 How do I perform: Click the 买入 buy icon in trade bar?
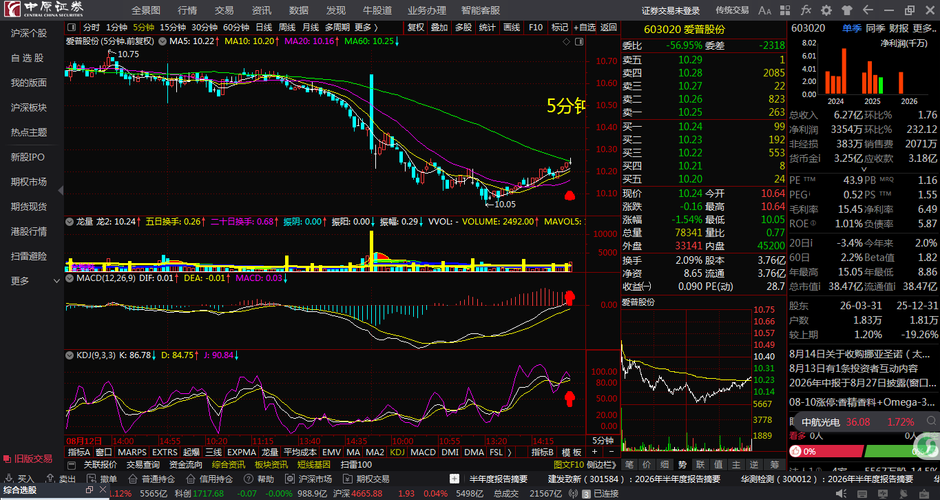pos(10,479)
